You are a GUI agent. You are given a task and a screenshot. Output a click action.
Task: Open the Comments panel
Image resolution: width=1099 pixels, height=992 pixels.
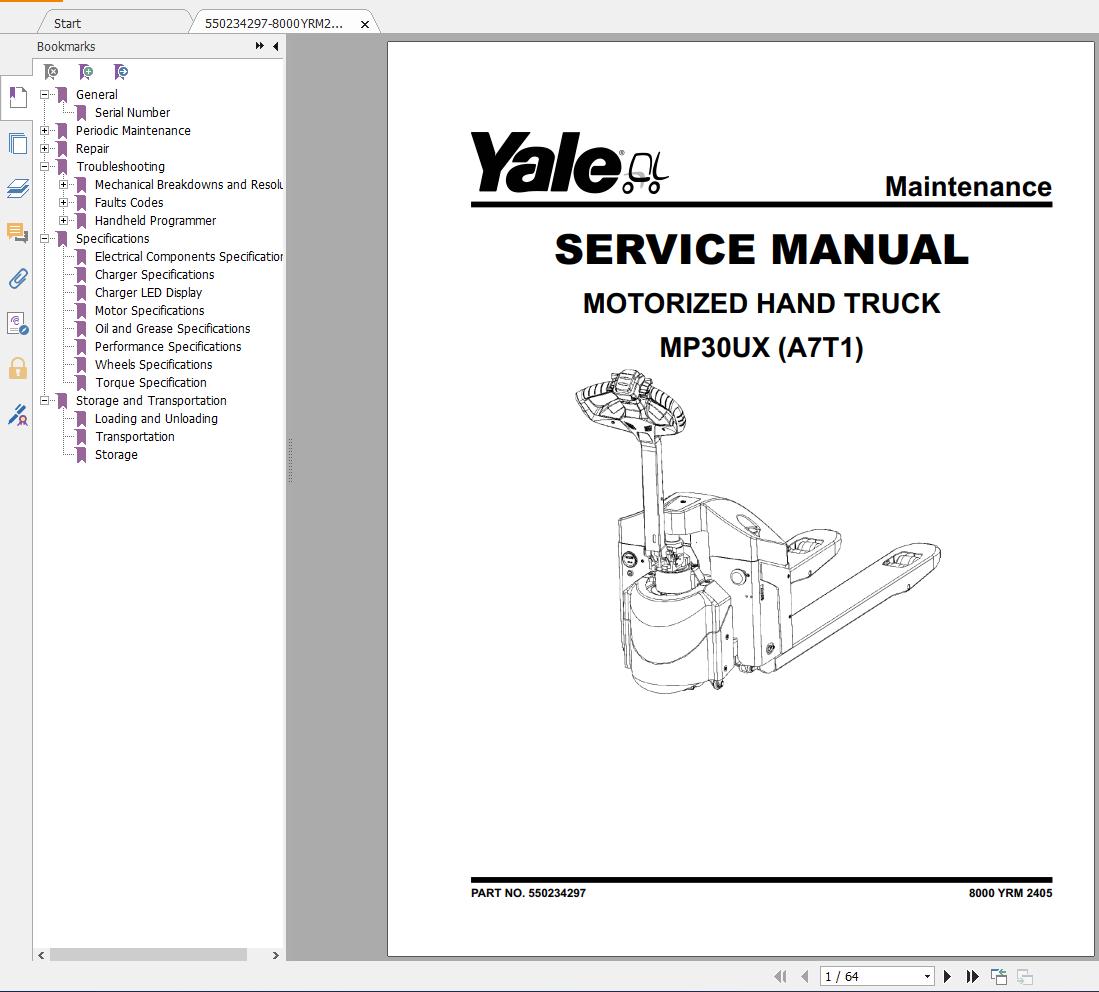click(x=17, y=234)
